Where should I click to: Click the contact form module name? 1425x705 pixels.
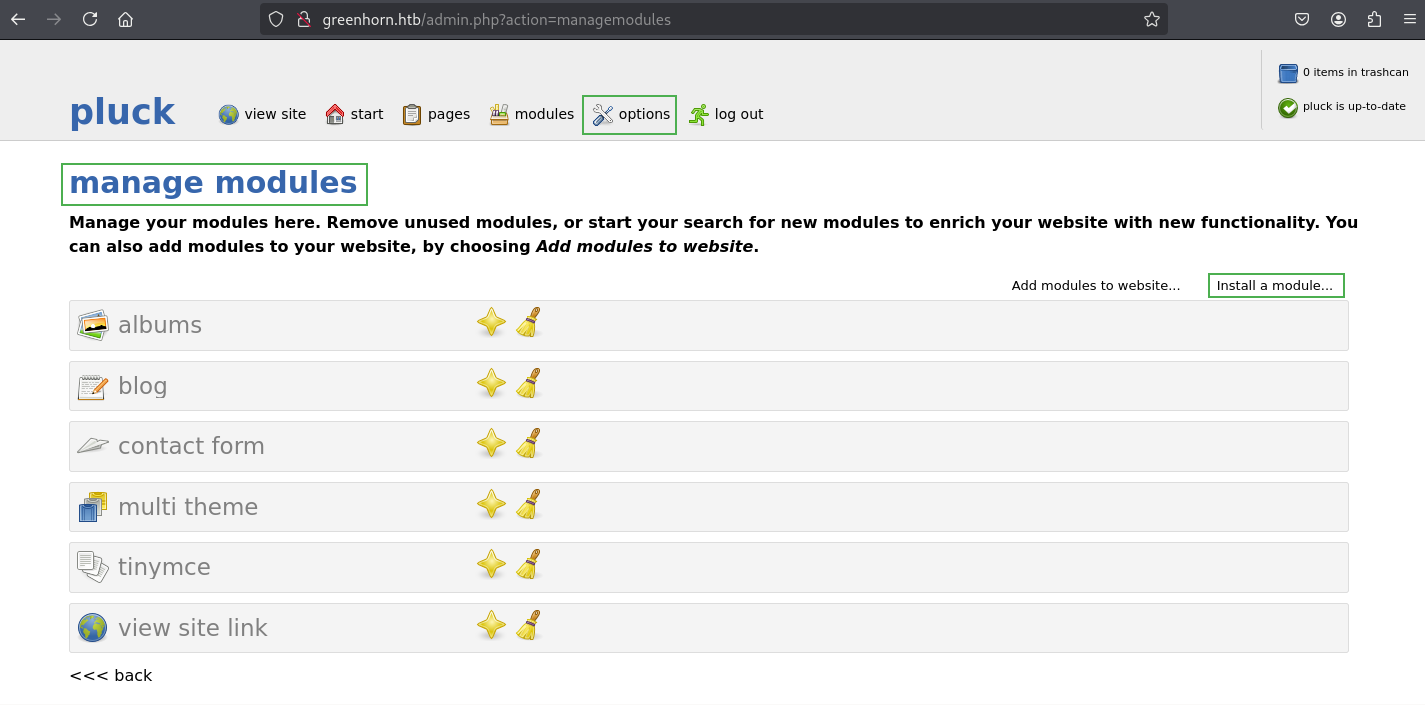[191, 446]
